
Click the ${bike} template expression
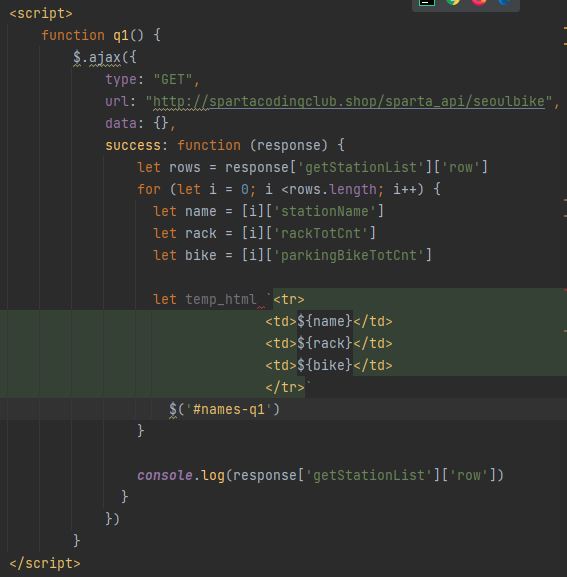325,365
